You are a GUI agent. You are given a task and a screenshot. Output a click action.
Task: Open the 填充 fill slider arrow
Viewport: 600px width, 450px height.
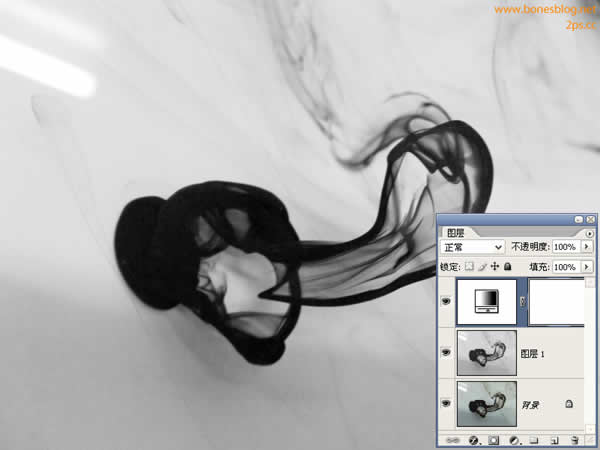click(x=587, y=266)
